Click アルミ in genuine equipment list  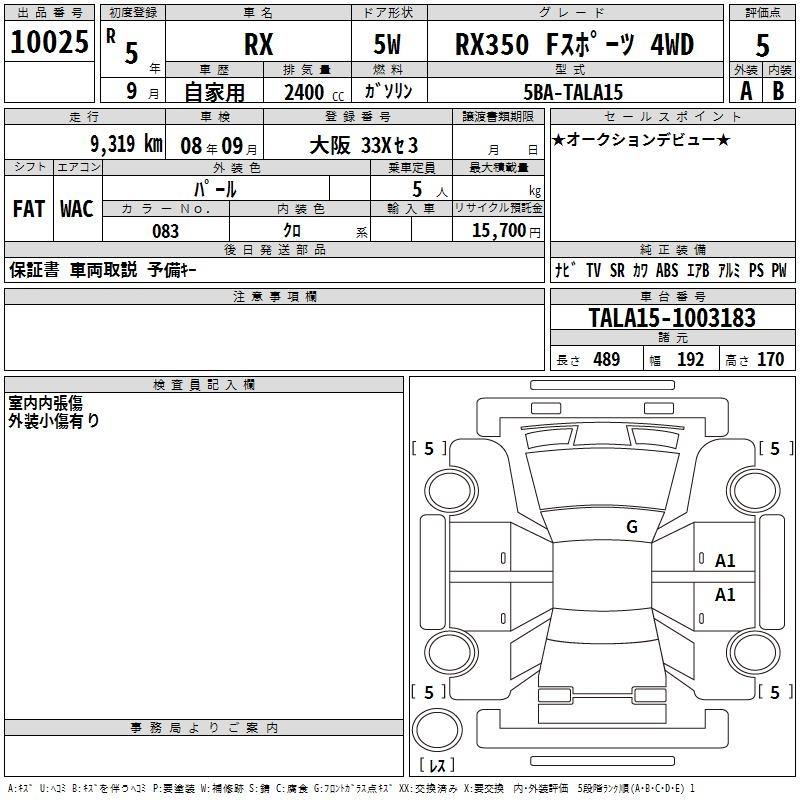(729, 270)
